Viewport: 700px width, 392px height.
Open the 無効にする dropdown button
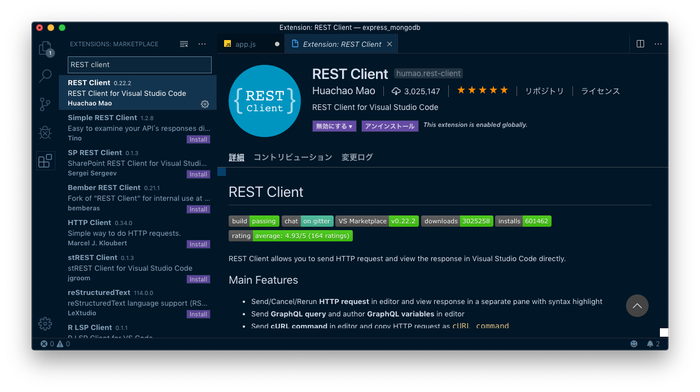point(334,126)
